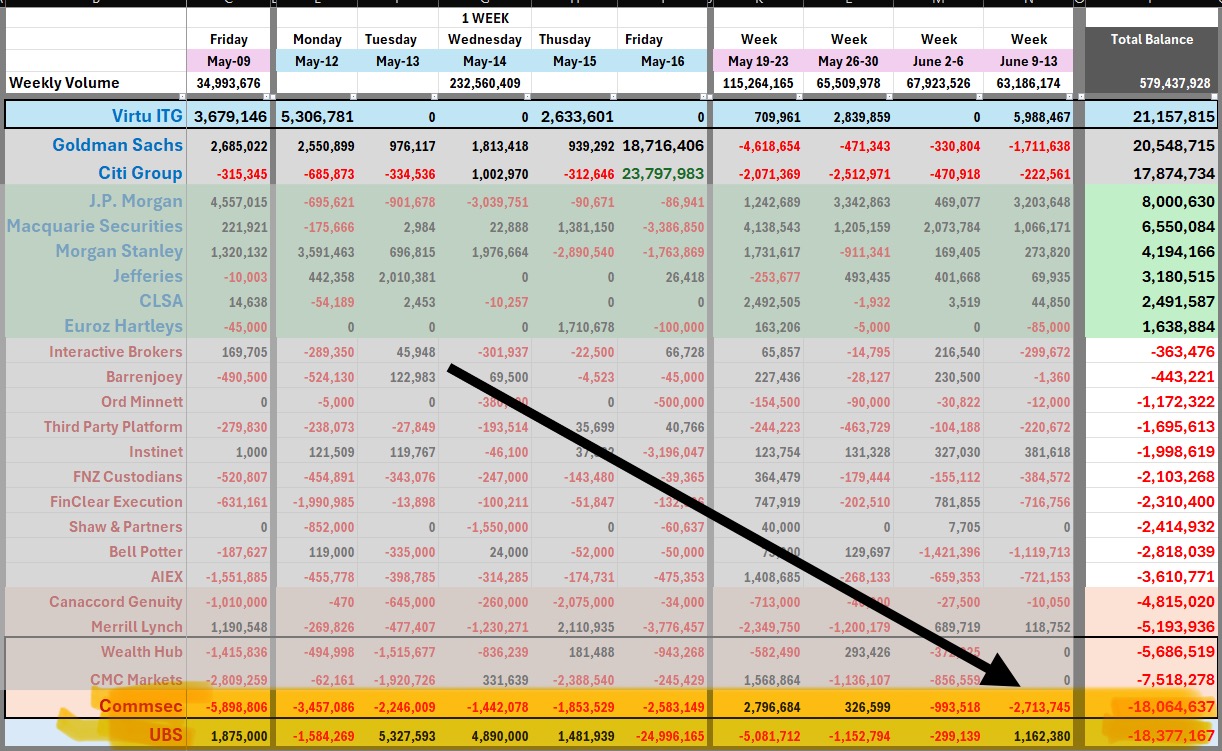Click Virtu ITG total balance 21,157,815
This screenshot has width=1222, height=751.
(x=1174, y=117)
